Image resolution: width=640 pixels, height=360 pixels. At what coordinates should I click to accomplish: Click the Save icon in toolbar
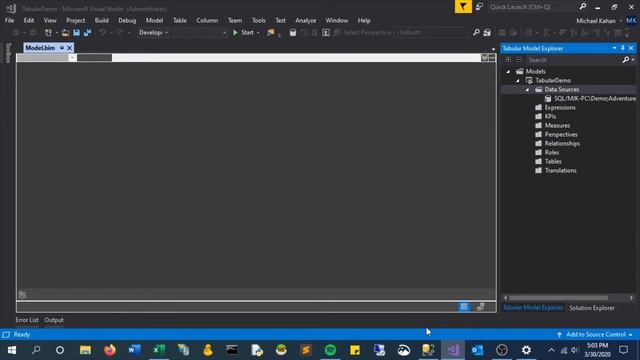[x=76, y=33]
